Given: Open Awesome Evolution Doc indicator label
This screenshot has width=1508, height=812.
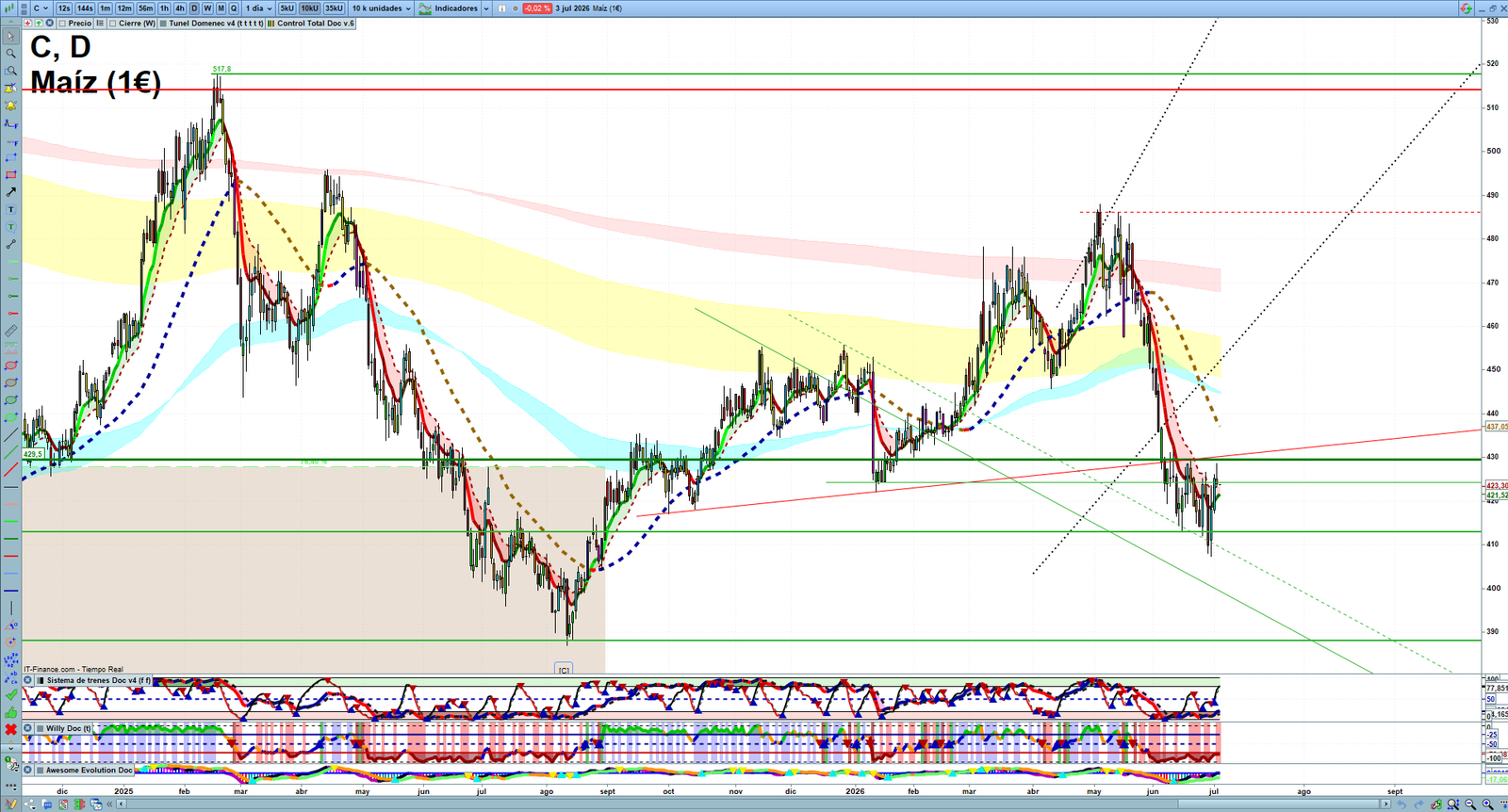Looking at the screenshot, I should click(x=89, y=770).
